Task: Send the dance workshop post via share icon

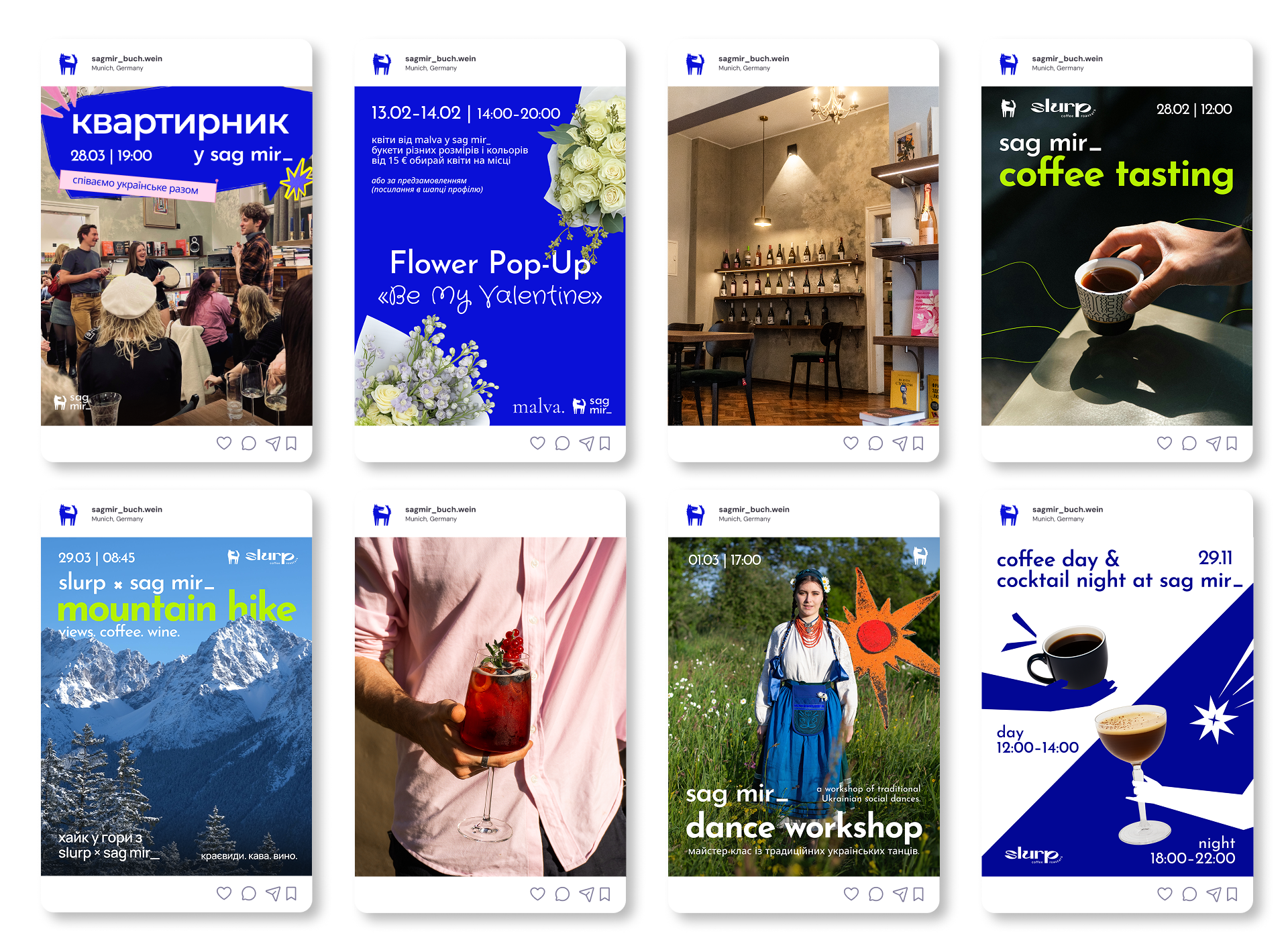Action: point(900,894)
